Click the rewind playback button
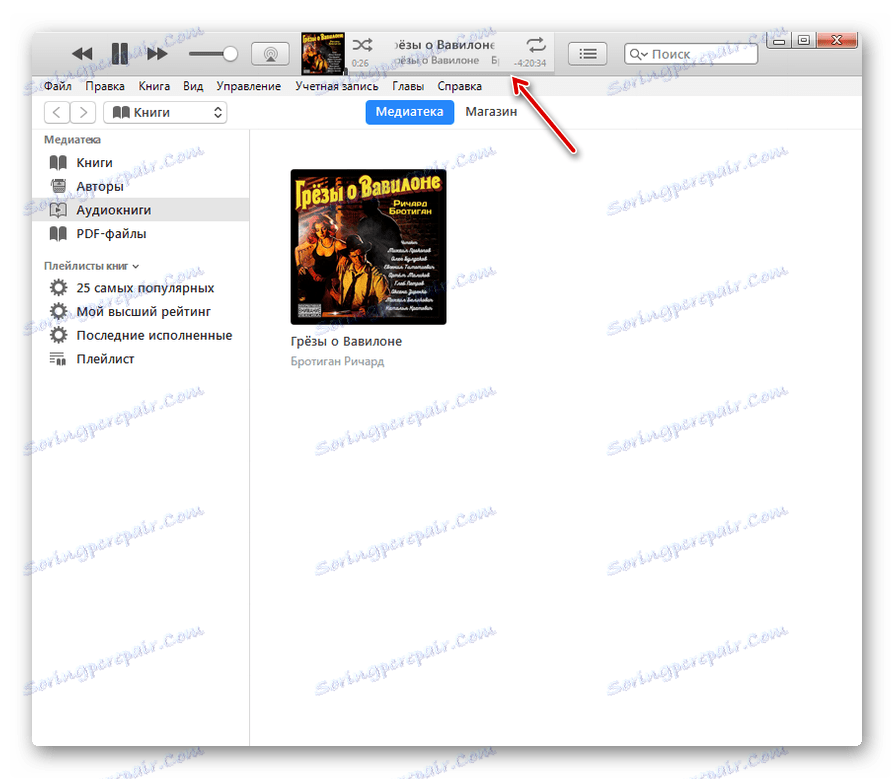Screen dimensions: 895x779 82,54
